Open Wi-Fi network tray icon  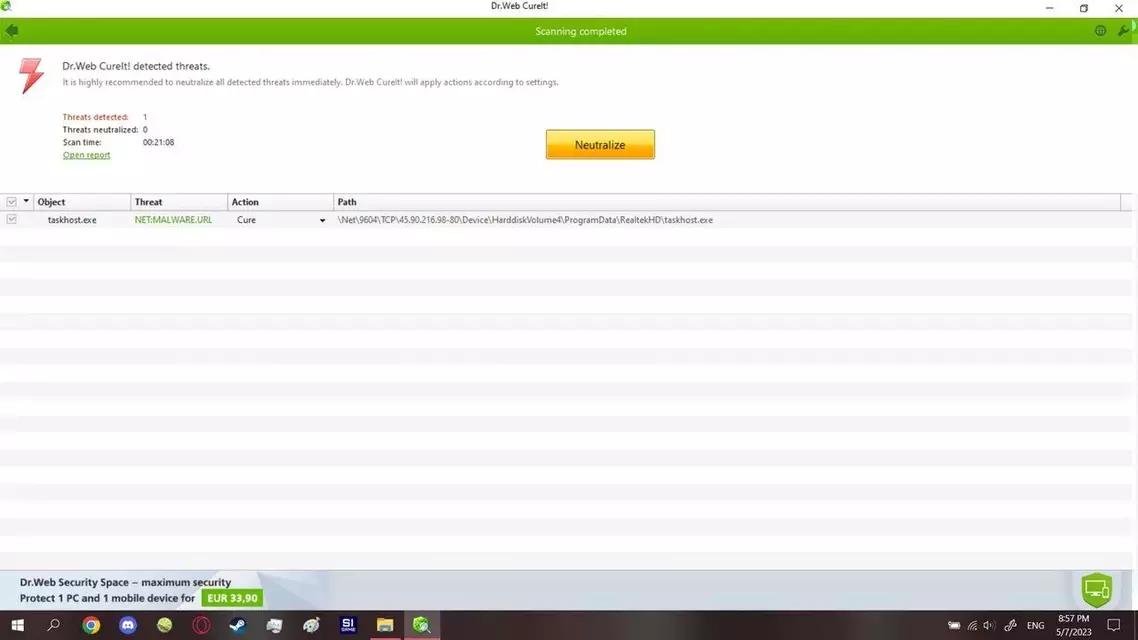coord(972,625)
